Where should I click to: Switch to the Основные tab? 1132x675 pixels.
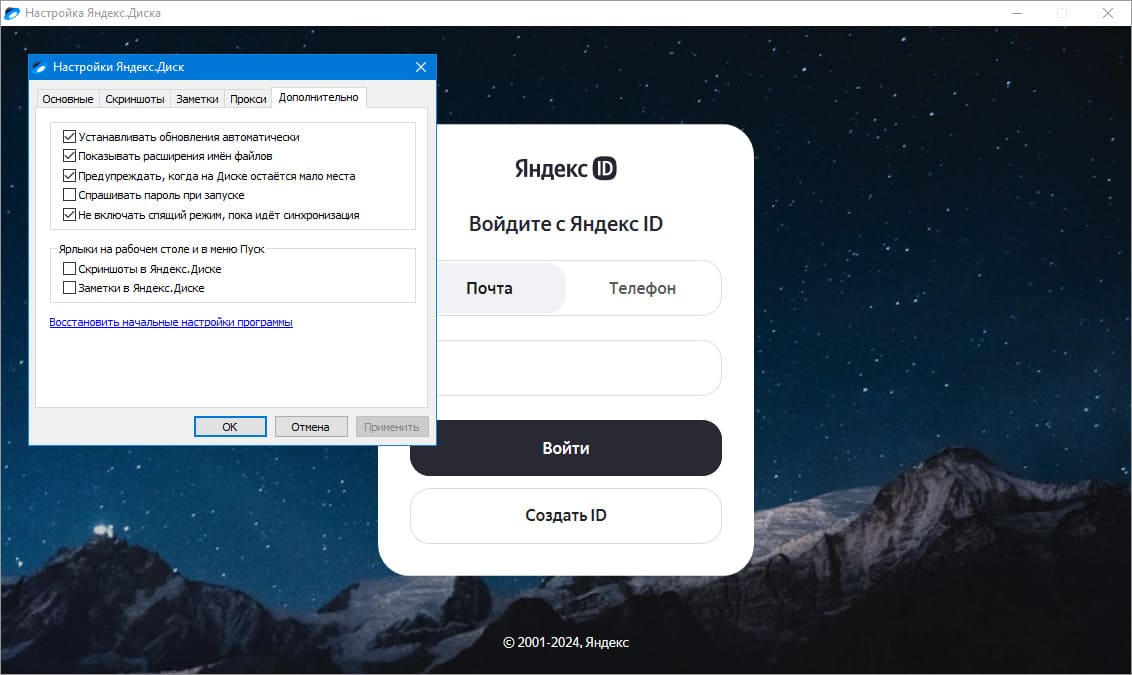pyautogui.click(x=67, y=99)
